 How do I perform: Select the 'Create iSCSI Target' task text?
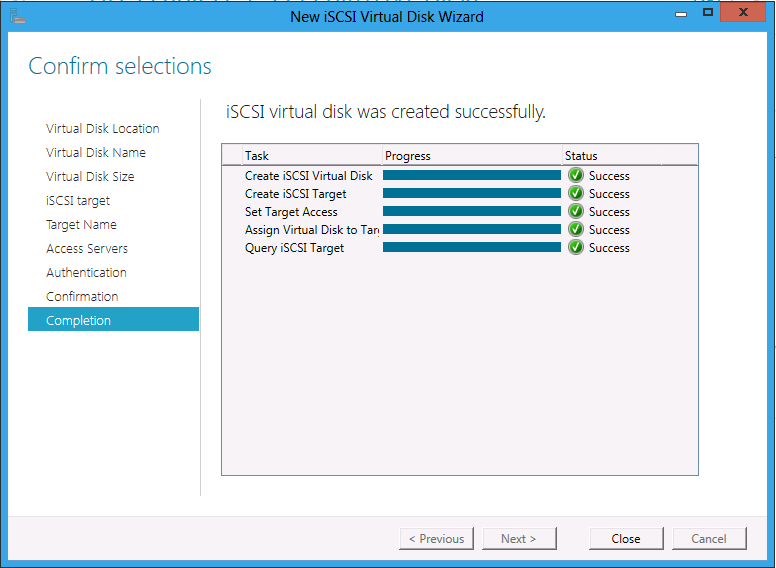(x=295, y=194)
